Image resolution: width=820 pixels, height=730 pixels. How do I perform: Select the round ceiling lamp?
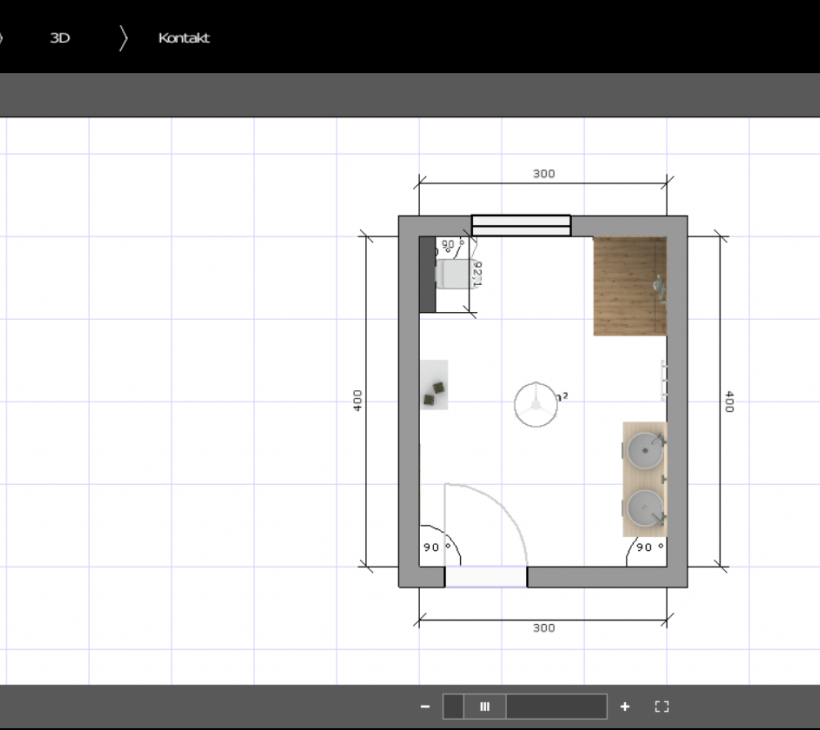coord(536,405)
